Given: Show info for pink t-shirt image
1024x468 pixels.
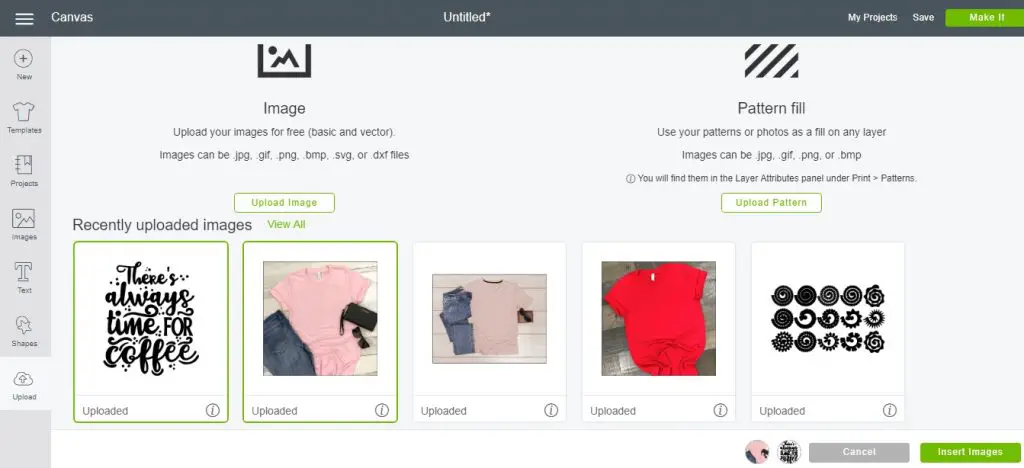Looking at the screenshot, I should [381, 410].
